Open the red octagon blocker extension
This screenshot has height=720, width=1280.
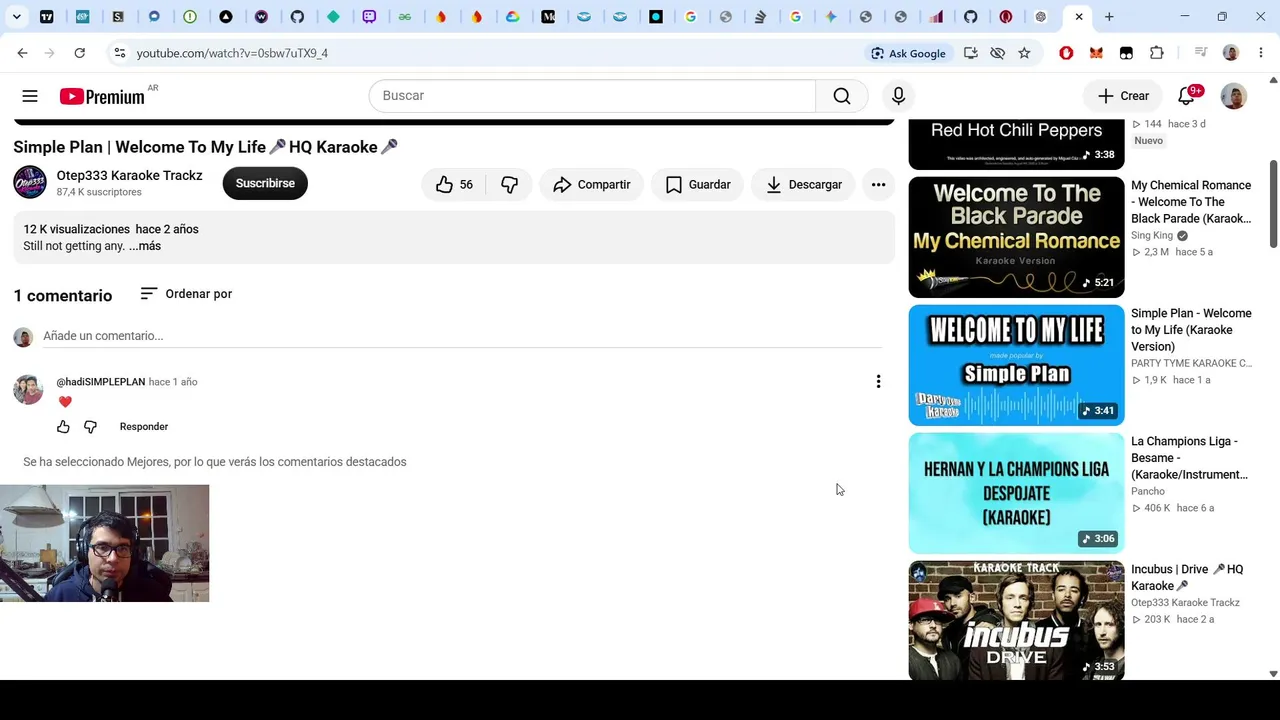pyautogui.click(x=1066, y=53)
